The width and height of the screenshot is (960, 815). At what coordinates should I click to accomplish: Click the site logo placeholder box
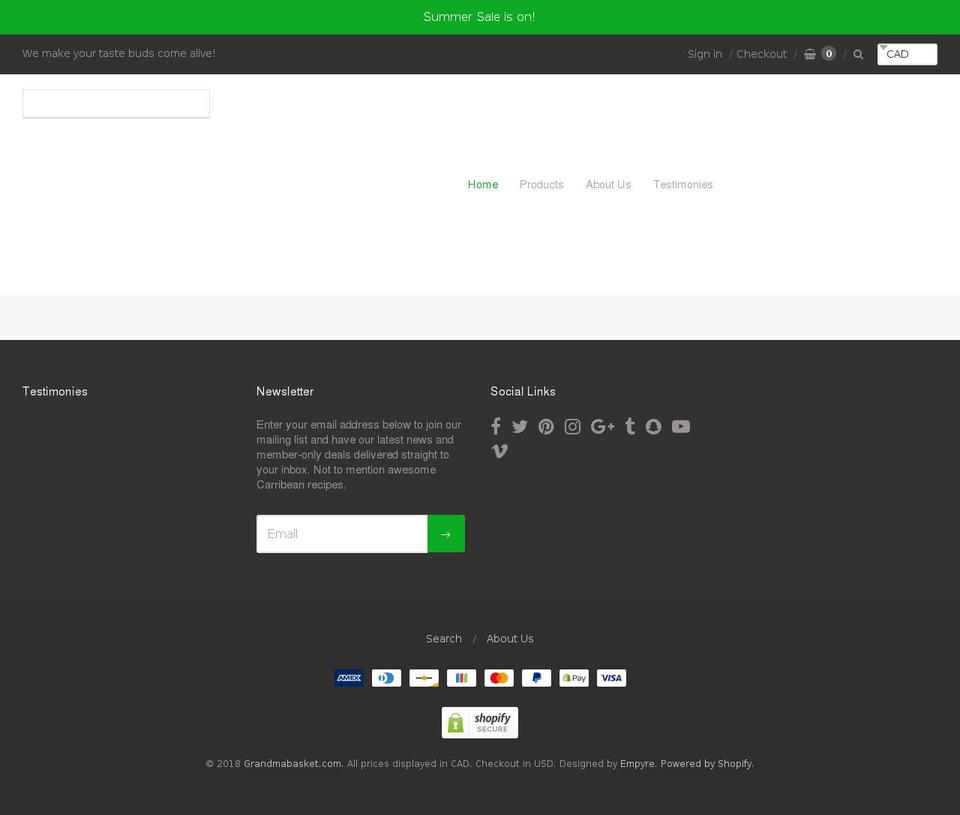[116, 103]
